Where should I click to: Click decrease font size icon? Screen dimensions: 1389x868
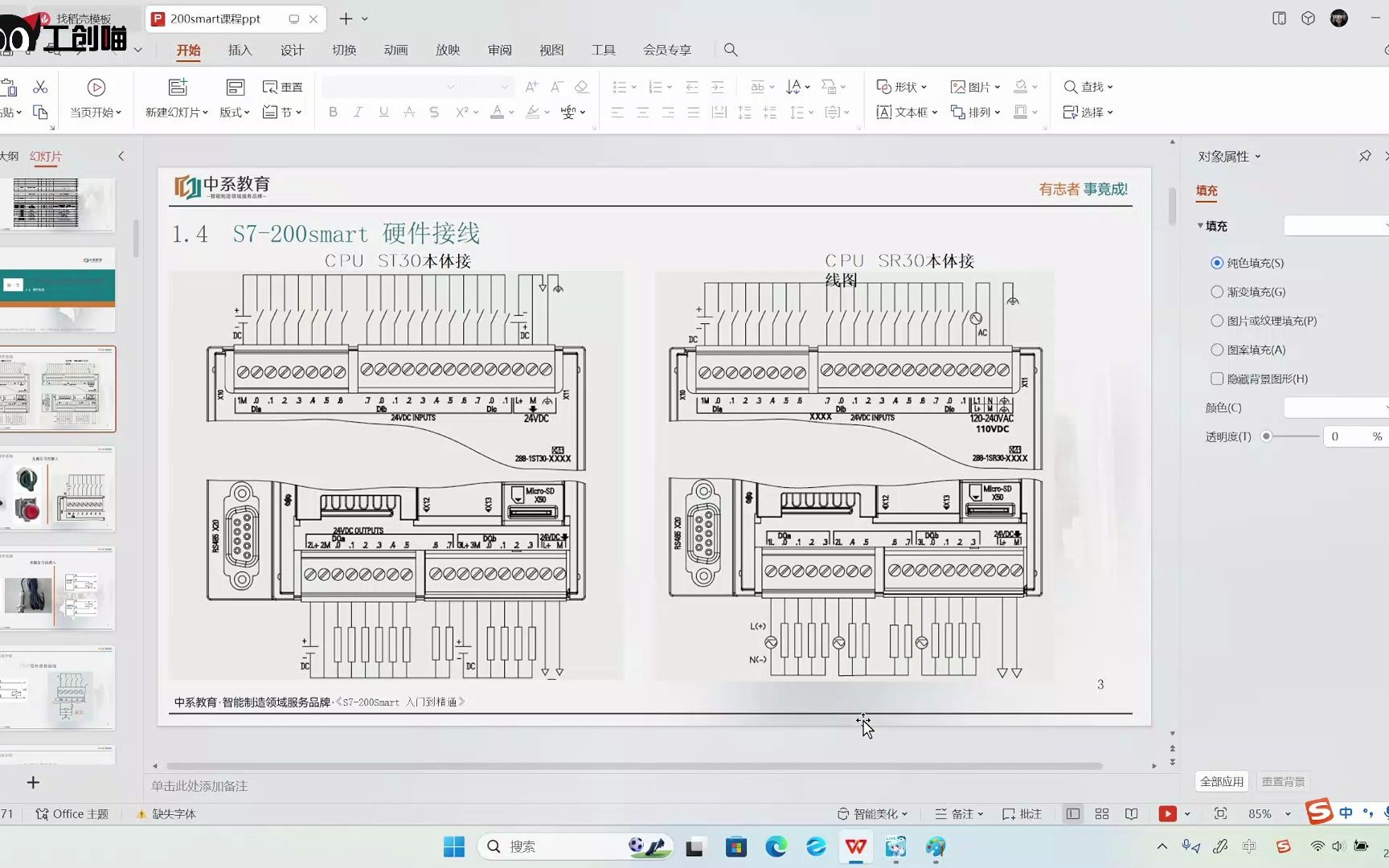click(556, 87)
